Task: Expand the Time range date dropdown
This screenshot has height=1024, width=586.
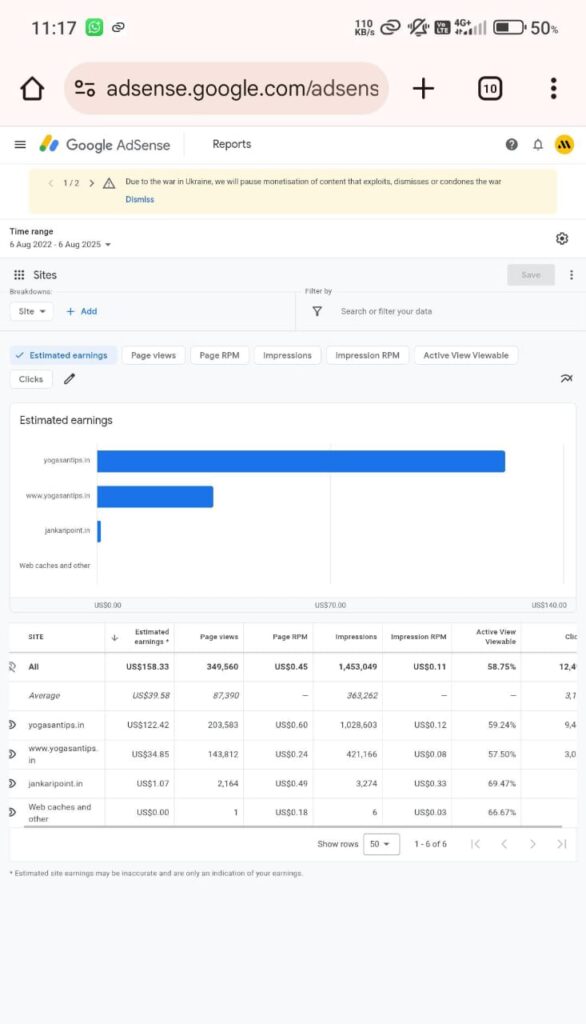Action: coord(60,244)
